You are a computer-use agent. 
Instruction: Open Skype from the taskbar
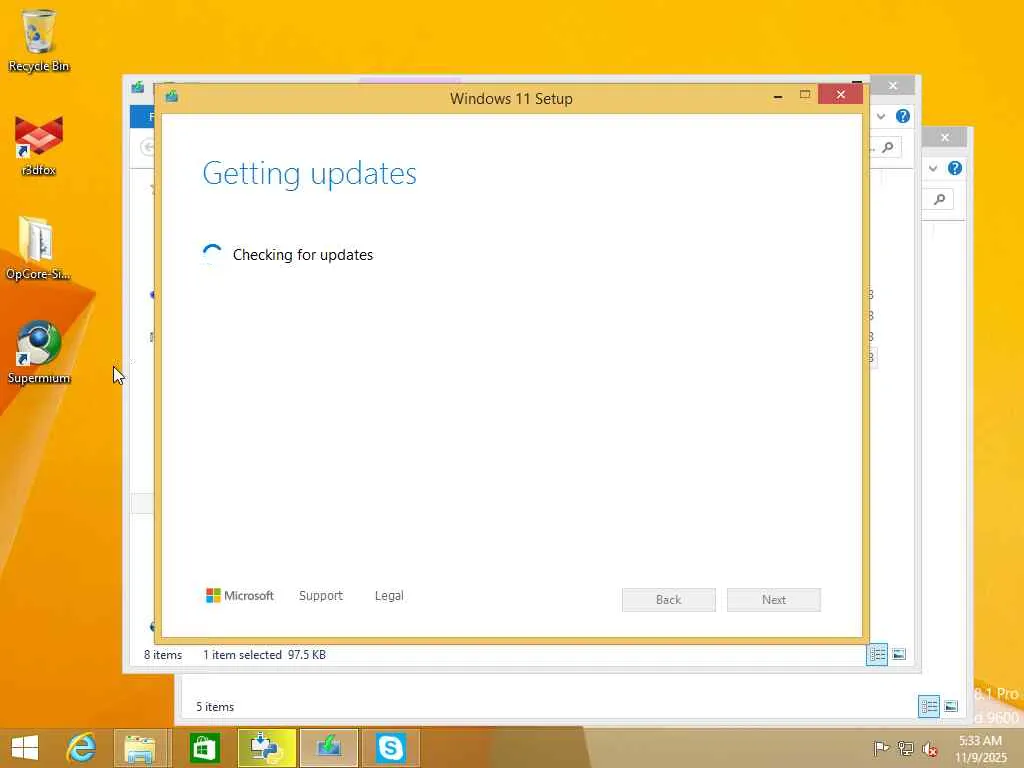(391, 748)
